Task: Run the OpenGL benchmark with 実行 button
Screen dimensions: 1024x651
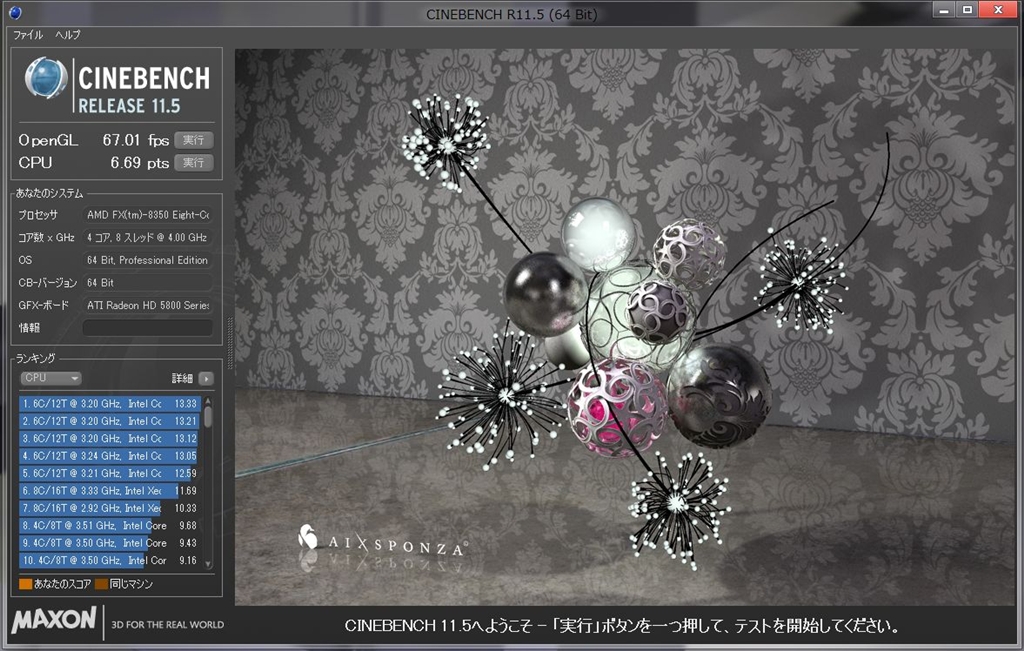Action: 193,140
